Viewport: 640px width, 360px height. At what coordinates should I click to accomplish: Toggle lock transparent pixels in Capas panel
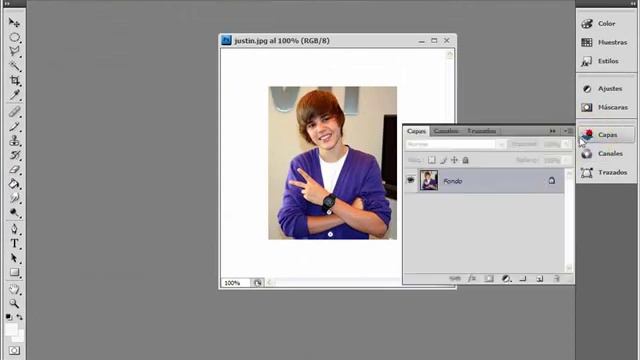coord(431,160)
